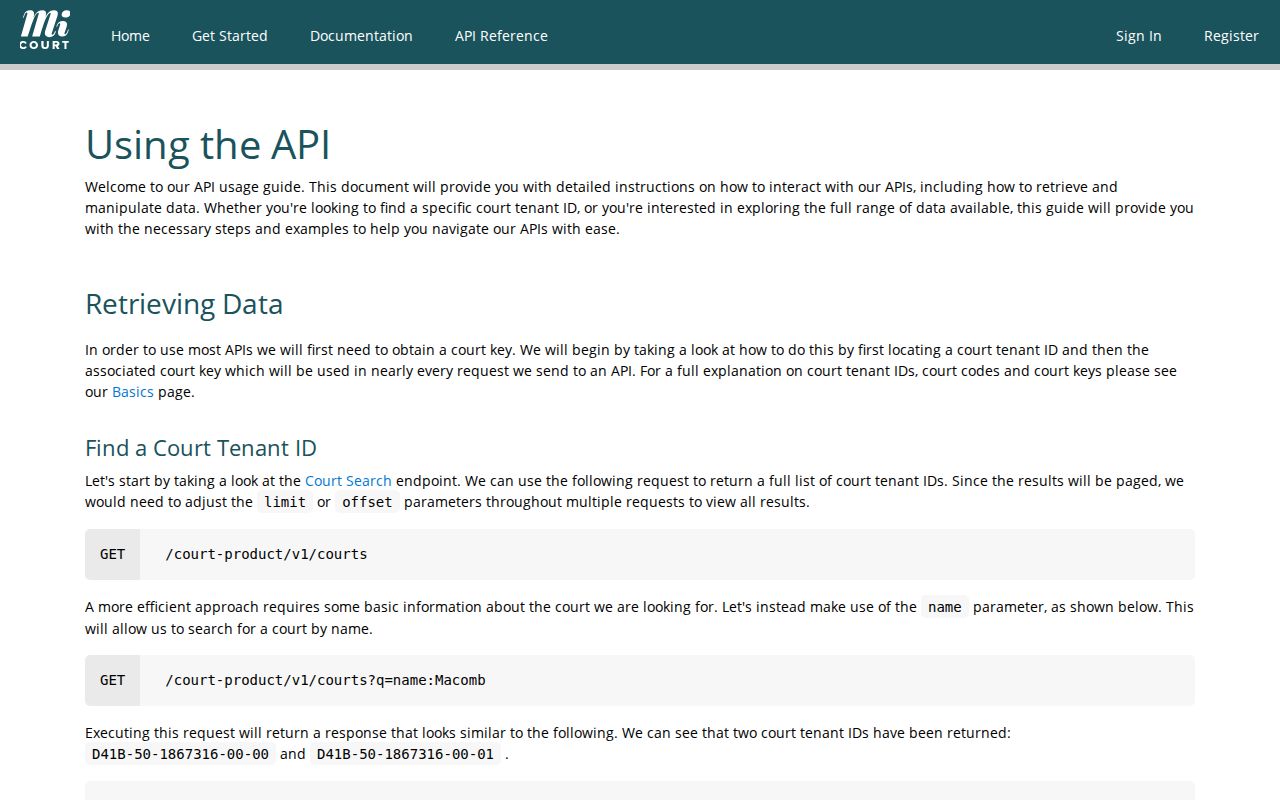Open the Home menu item
1280x800 pixels.
point(130,36)
